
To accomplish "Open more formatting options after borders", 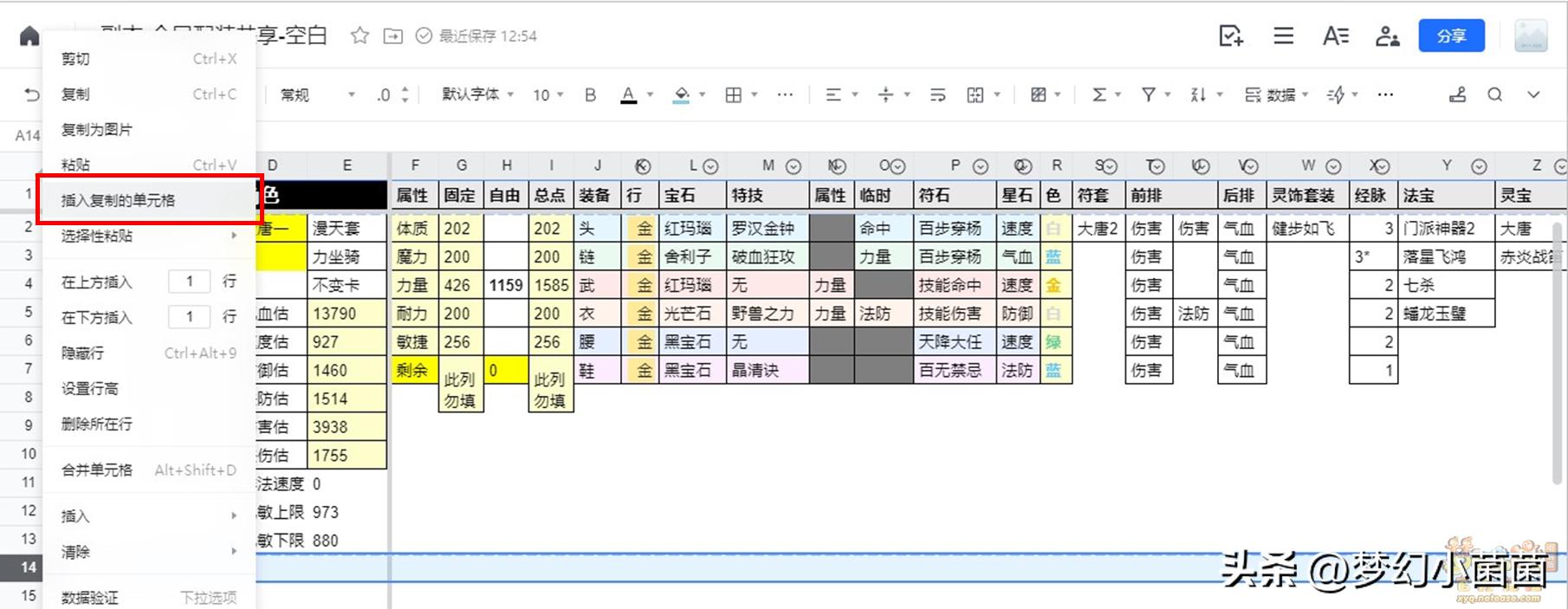I will tap(785, 94).
